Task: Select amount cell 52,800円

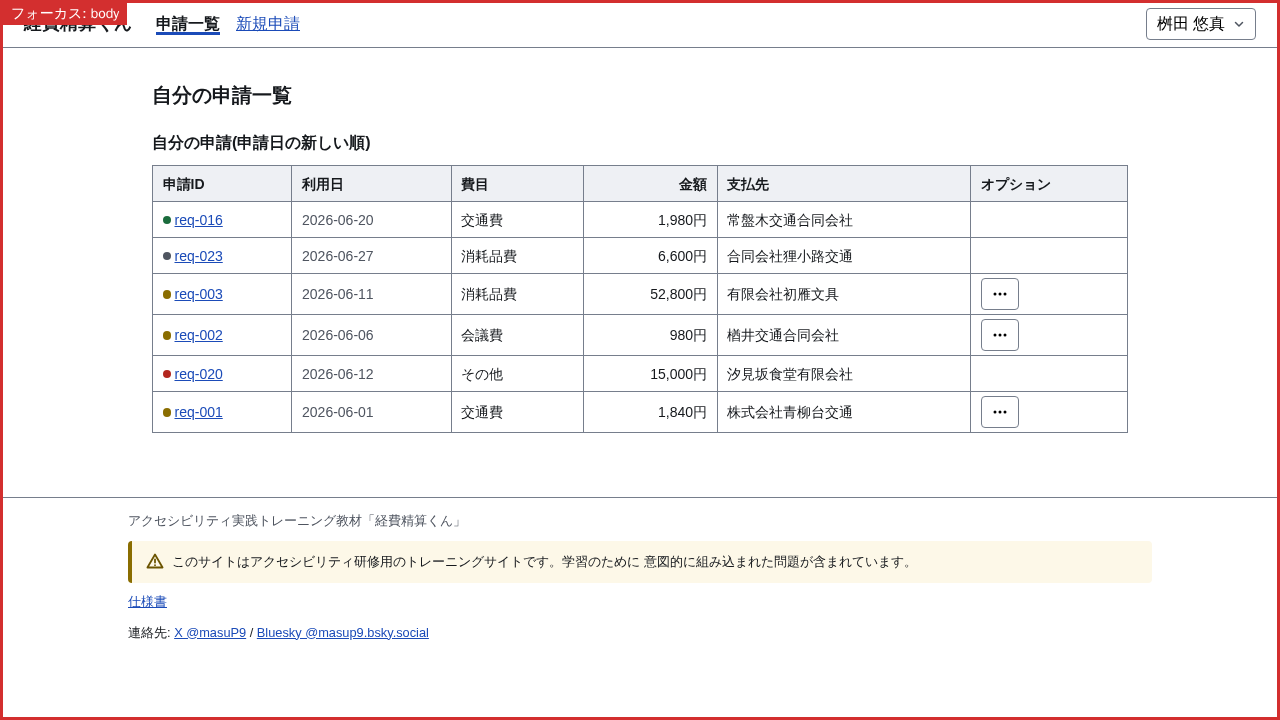Action: coord(650,294)
